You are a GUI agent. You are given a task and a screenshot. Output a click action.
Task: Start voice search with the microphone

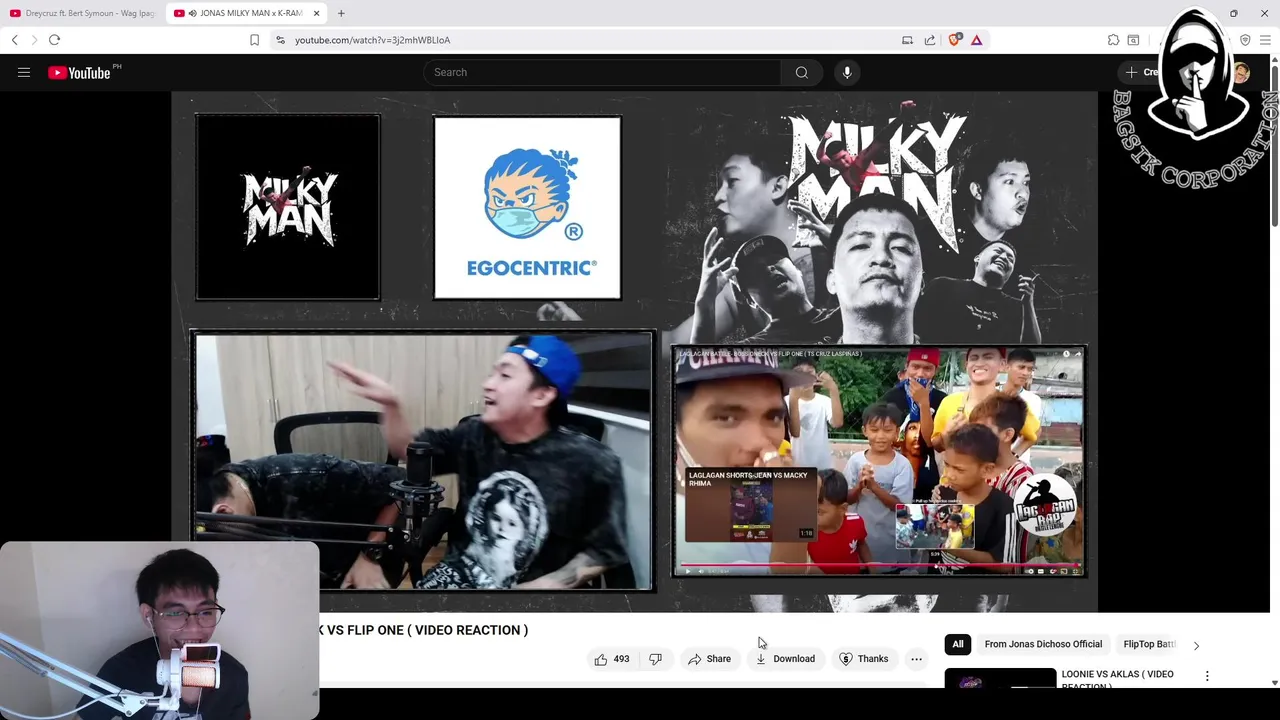(x=847, y=72)
